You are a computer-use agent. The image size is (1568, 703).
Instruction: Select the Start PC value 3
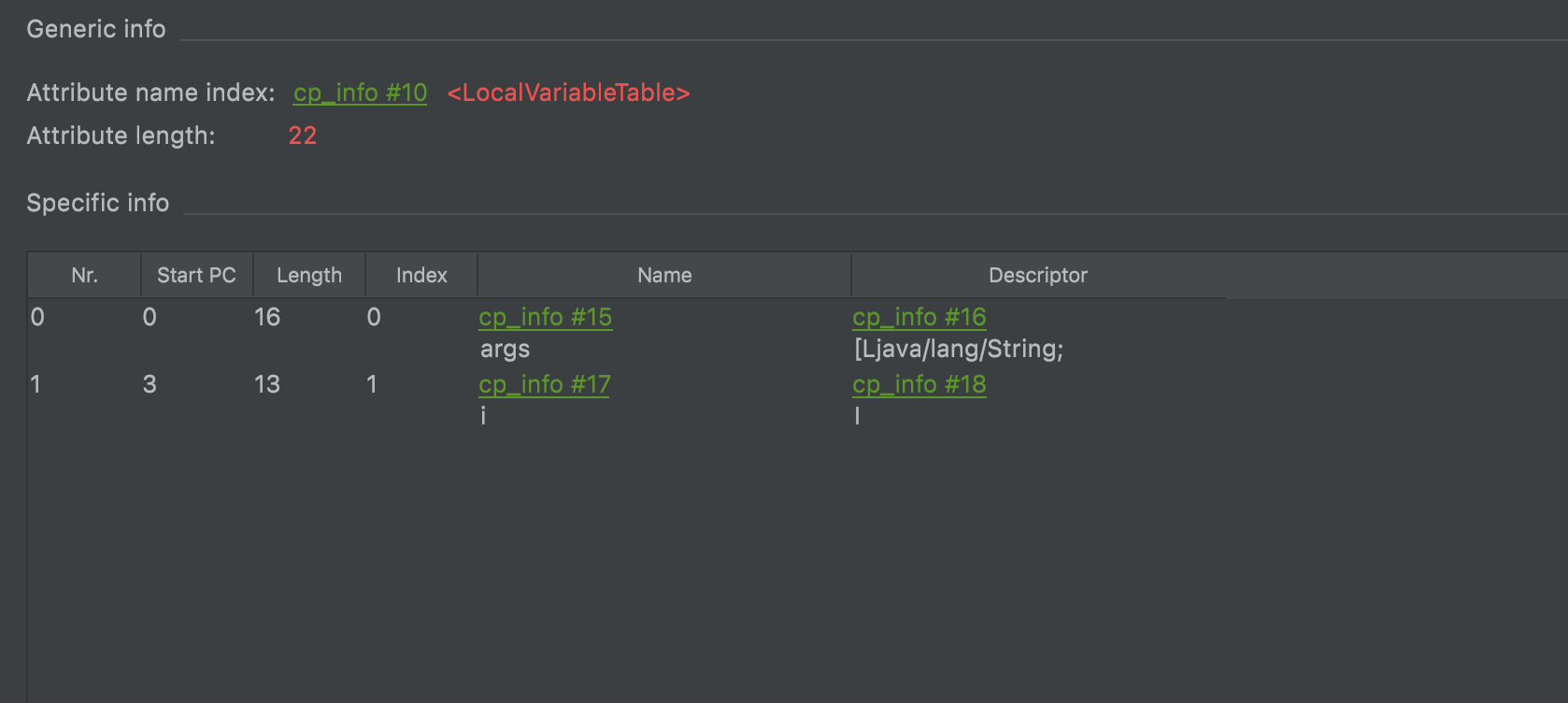tap(150, 384)
